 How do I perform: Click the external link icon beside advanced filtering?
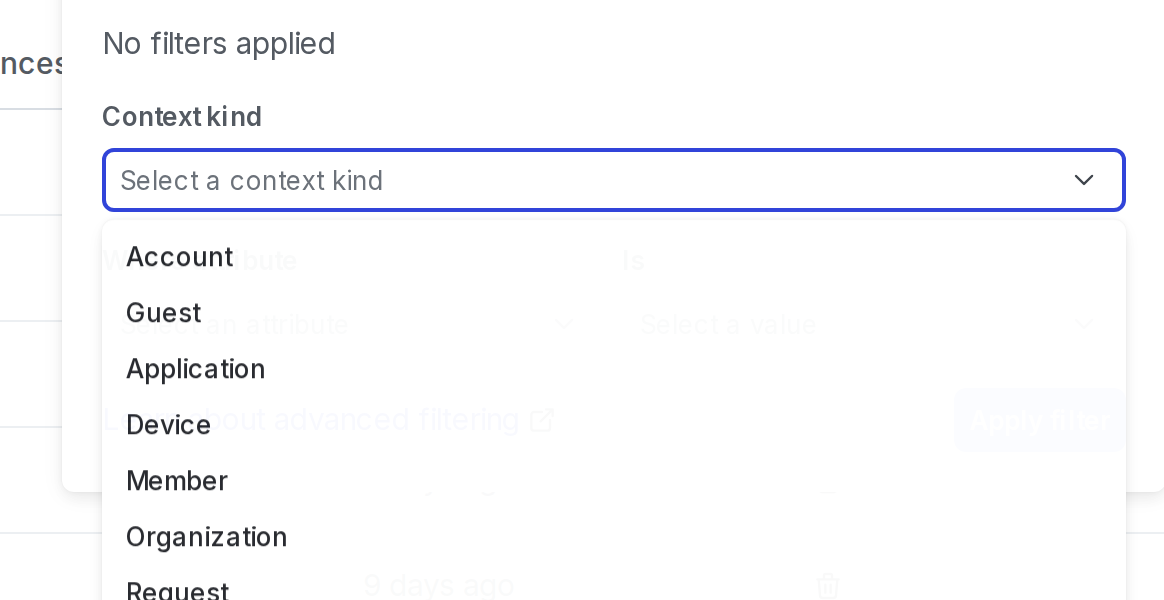pos(541,420)
